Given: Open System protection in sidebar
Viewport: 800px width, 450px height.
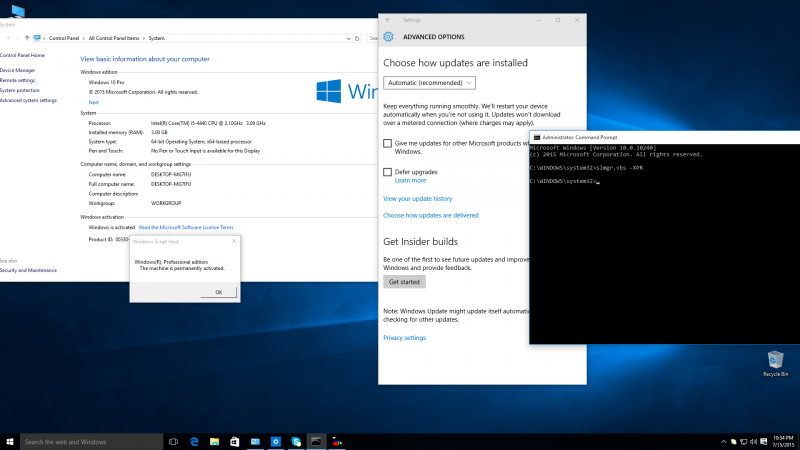Looking at the screenshot, I should click(19, 90).
